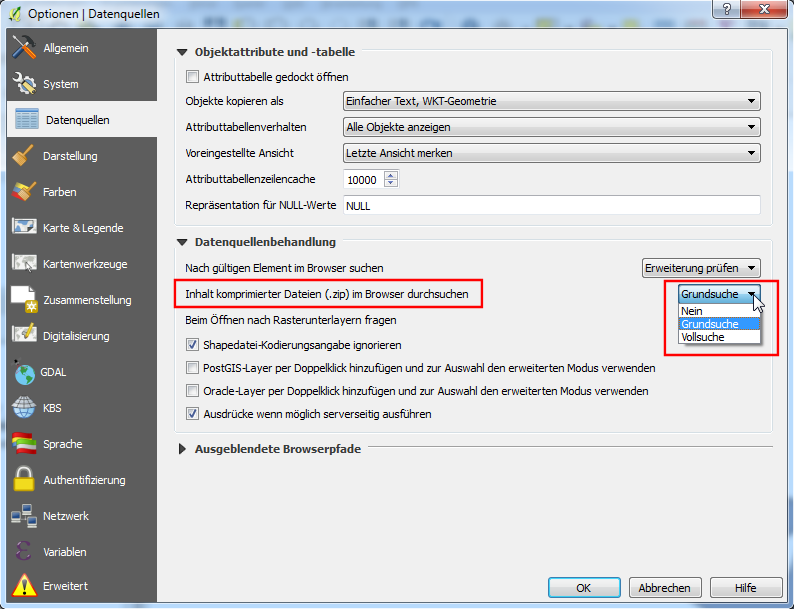Open the Attributtabellenverhalten dropdown
The width and height of the screenshot is (794, 609).
pyautogui.click(x=551, y=127)
